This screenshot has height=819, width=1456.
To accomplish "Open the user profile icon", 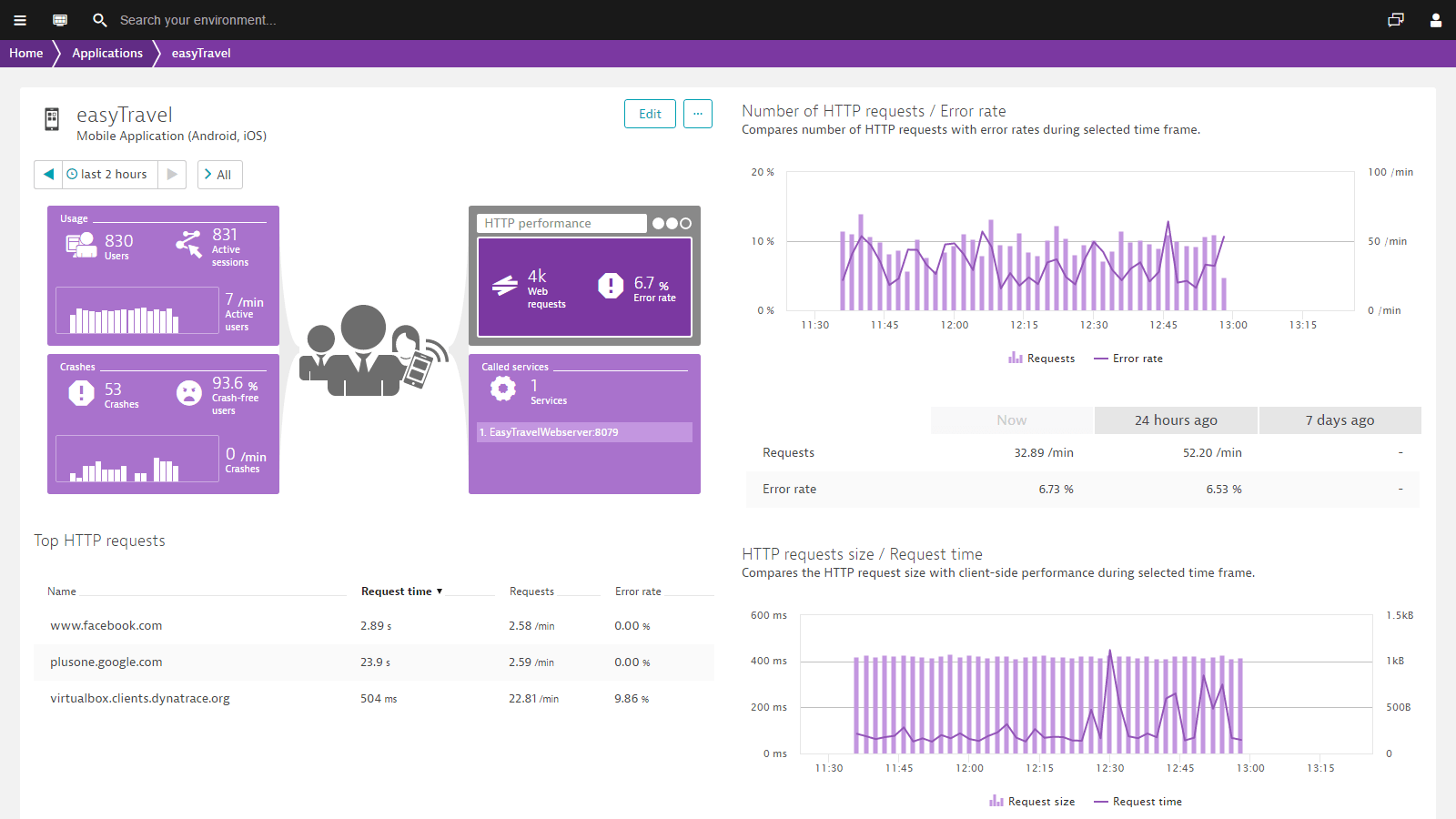I will [x=1435, y=19].
